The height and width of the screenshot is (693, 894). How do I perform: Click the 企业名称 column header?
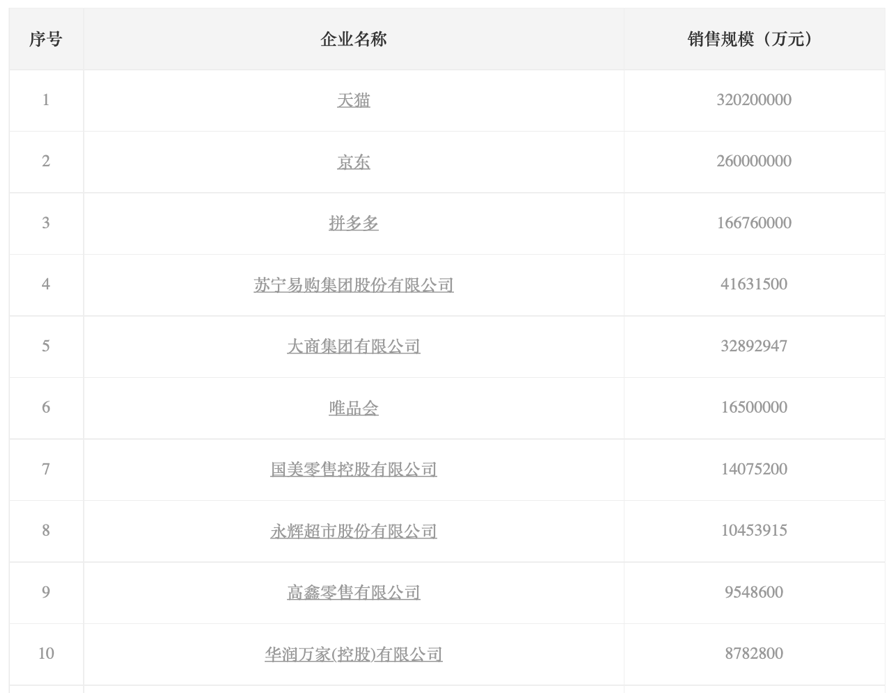tap(353, 39)
